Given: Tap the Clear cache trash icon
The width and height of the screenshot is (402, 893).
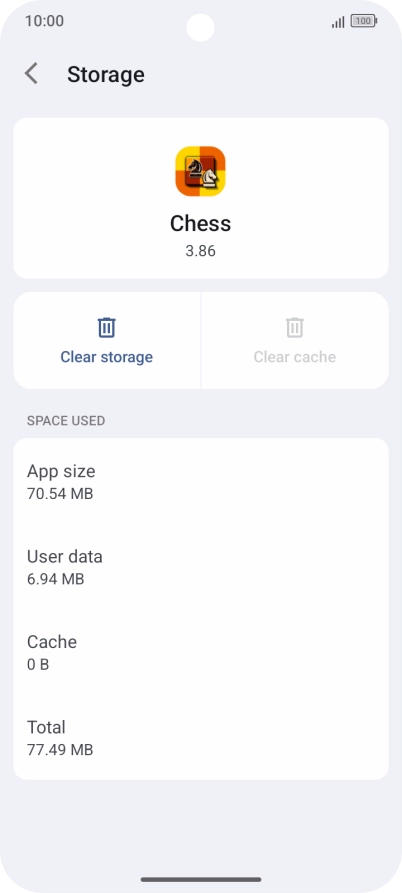Looking at the screenshot, I should tap(294, 327).
